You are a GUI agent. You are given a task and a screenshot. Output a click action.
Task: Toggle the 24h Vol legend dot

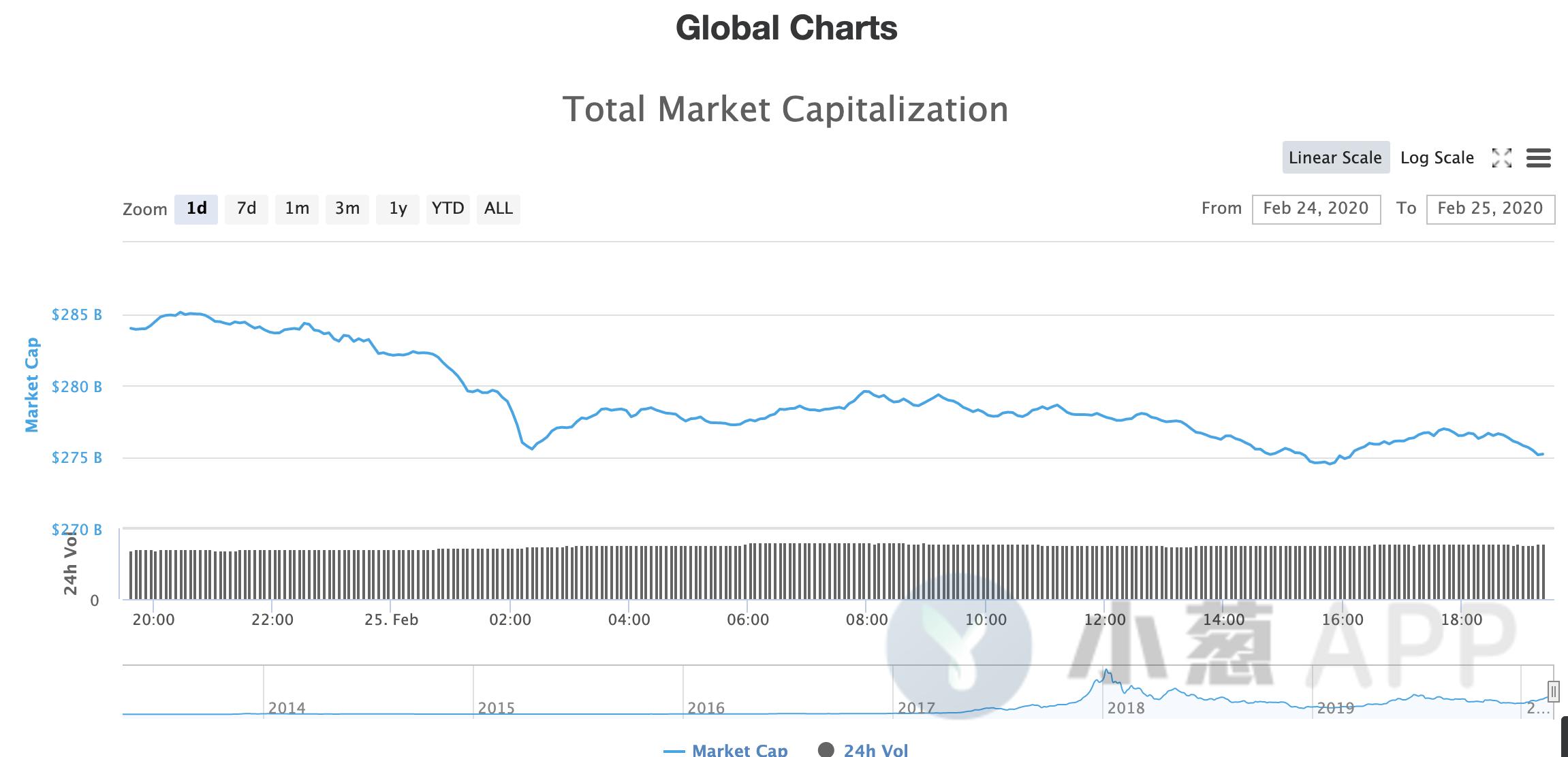[x=826, y=750]
